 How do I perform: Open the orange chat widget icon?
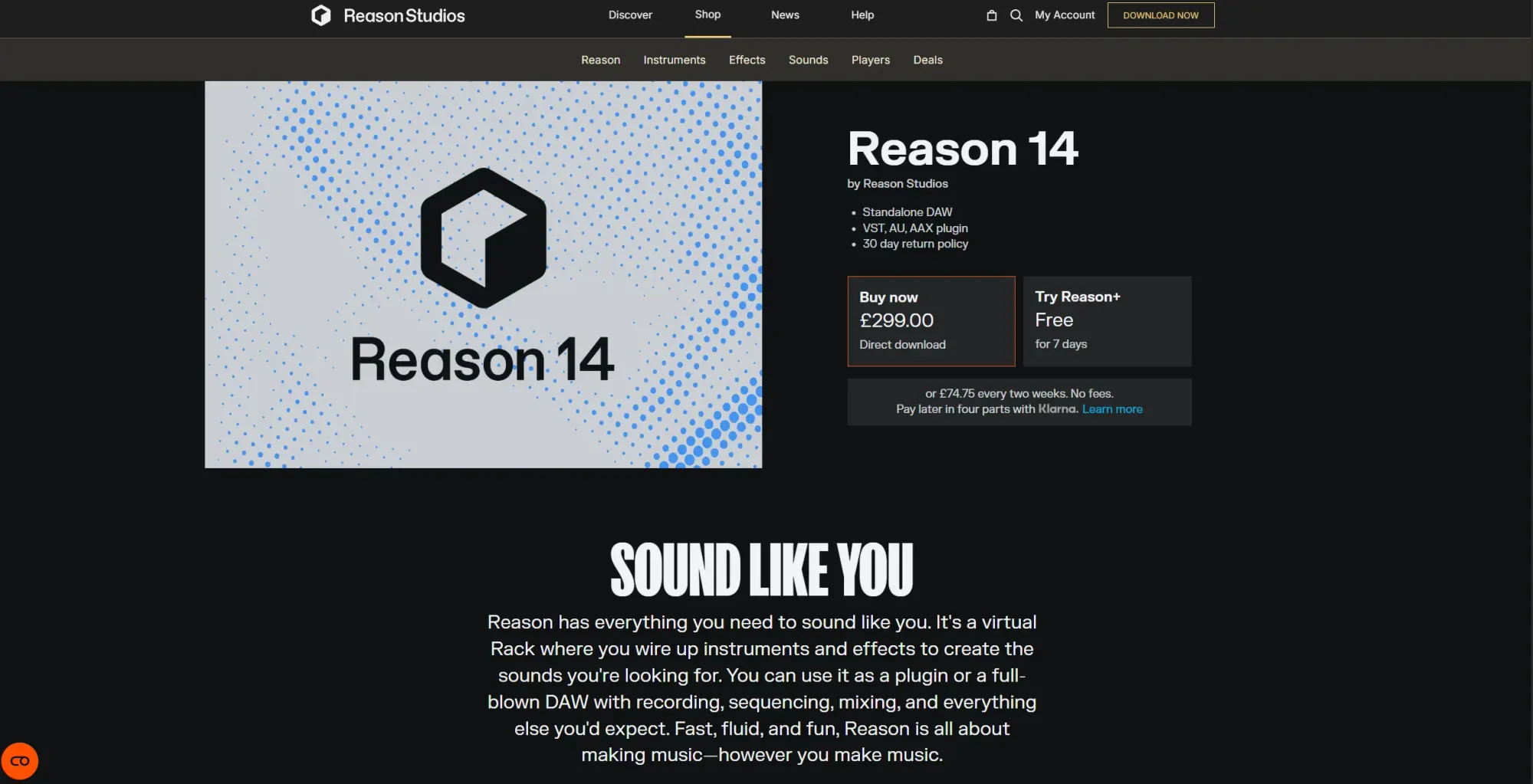tap(20, 761)
